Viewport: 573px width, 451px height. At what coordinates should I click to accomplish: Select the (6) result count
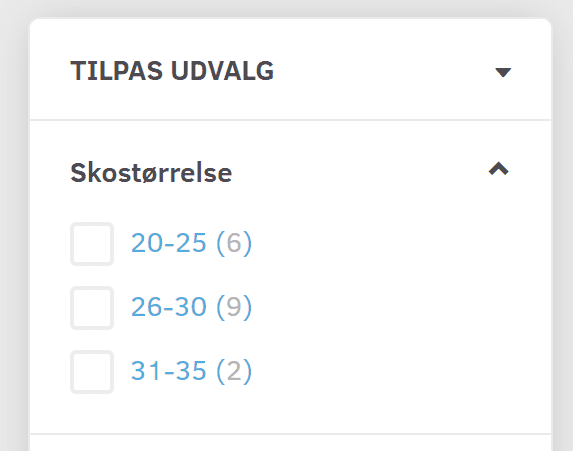[x=234, y=243]
